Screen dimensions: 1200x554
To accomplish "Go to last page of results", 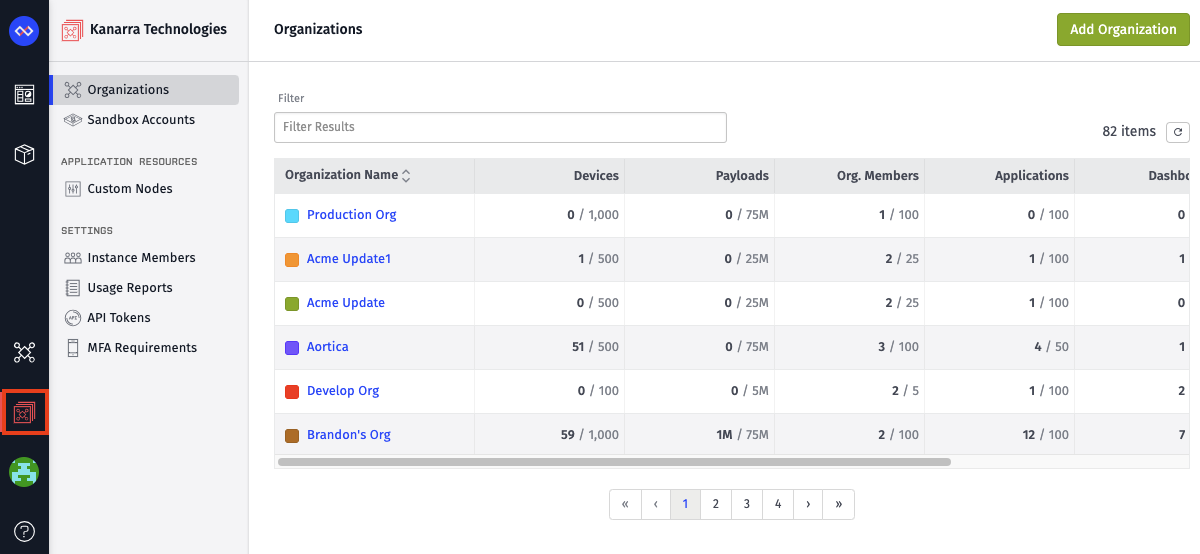I will pos(838,505).
